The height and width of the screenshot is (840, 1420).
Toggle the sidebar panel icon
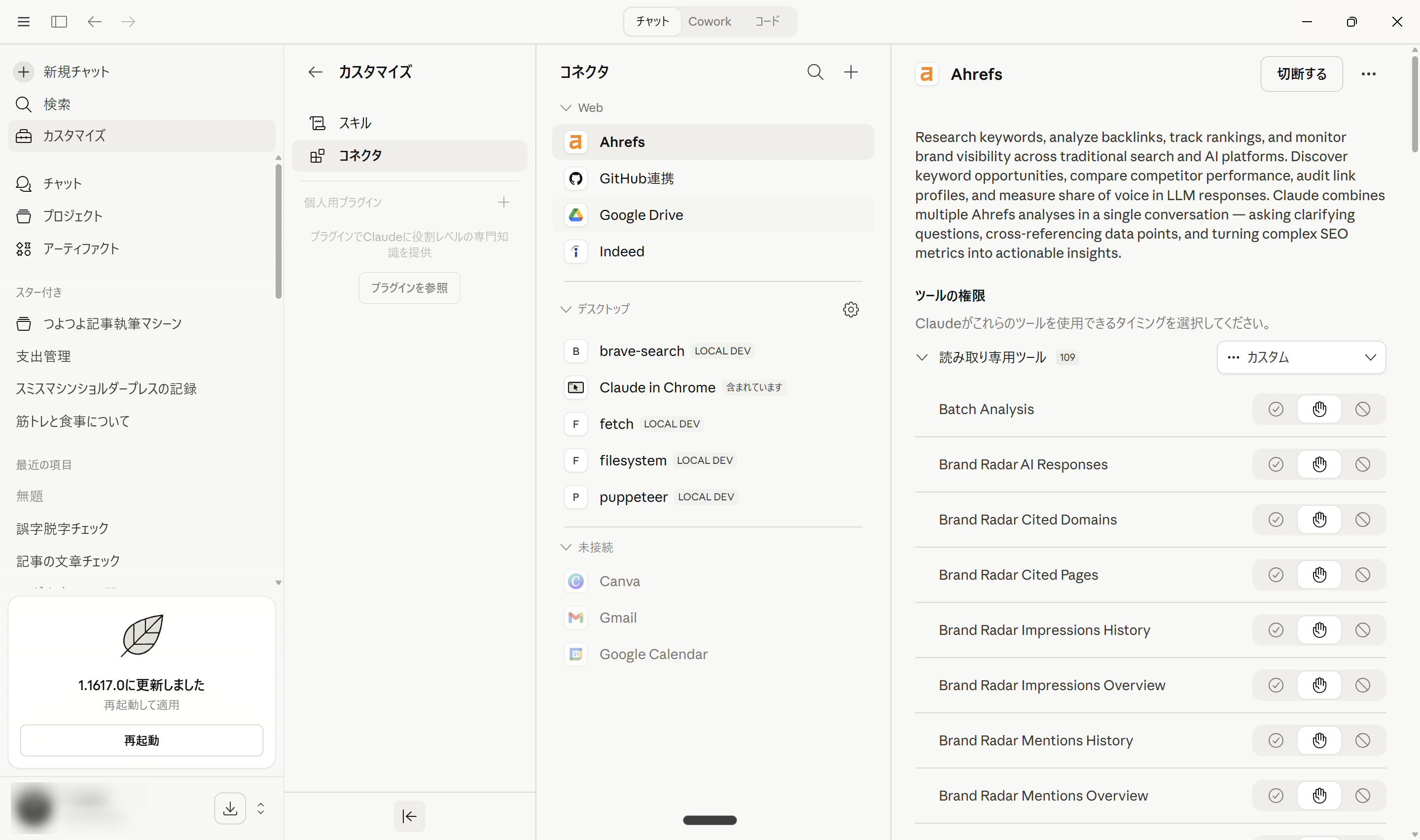(x=59, y=22)
